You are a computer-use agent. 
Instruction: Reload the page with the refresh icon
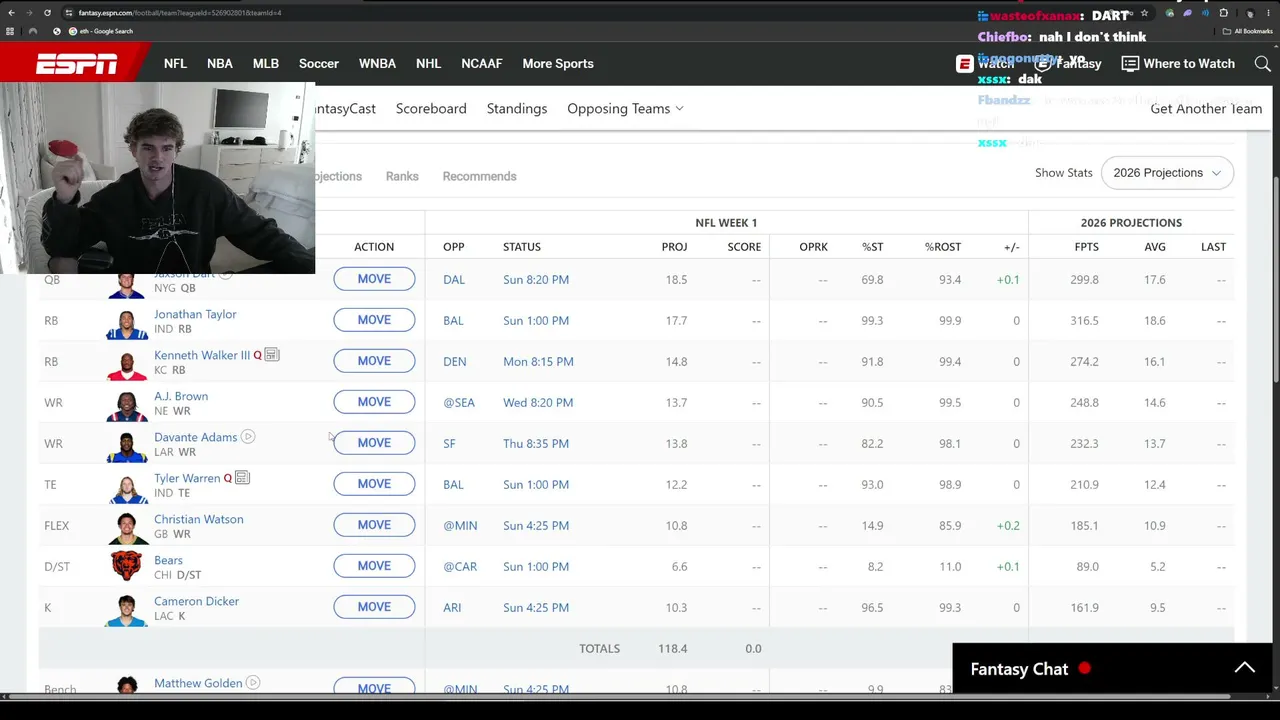click(48, 13)
